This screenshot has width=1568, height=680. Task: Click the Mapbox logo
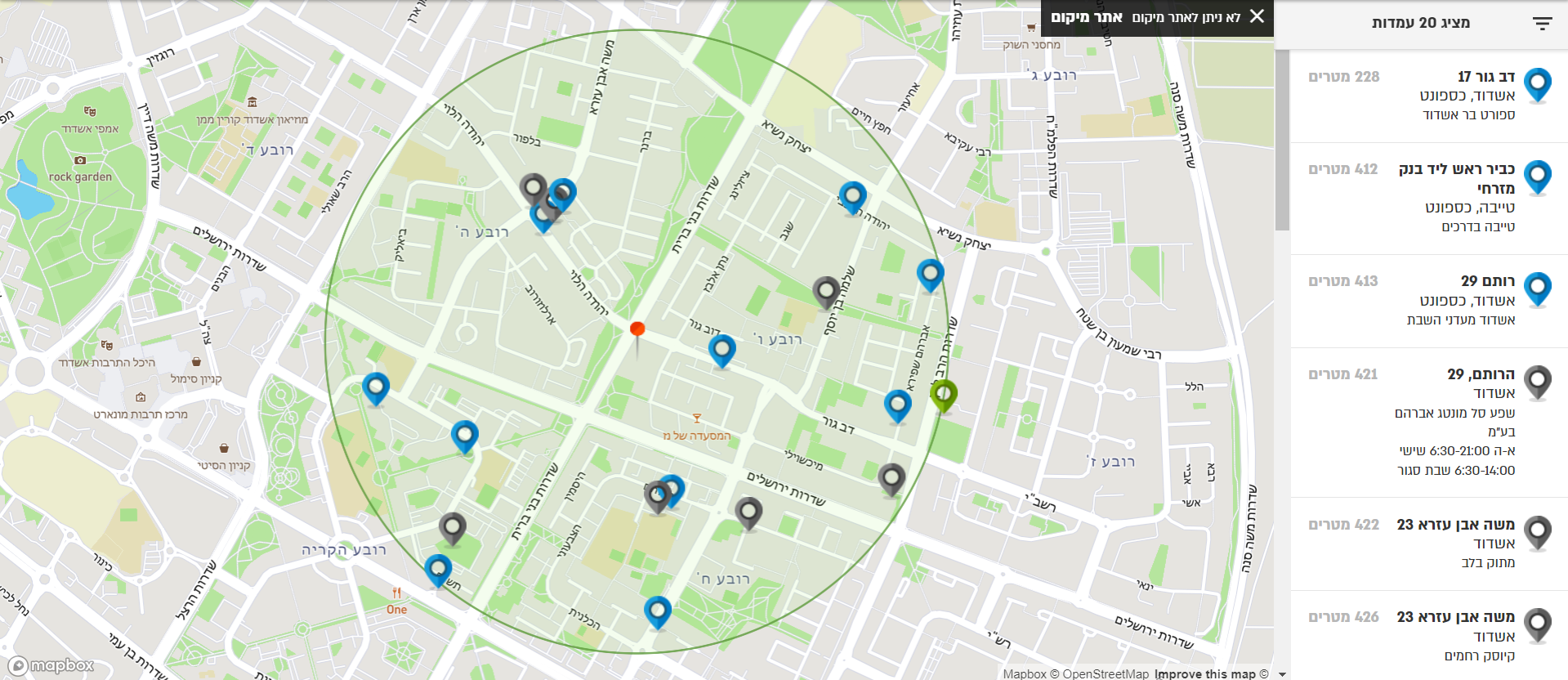pyautogui.click(x=51, y=666)
